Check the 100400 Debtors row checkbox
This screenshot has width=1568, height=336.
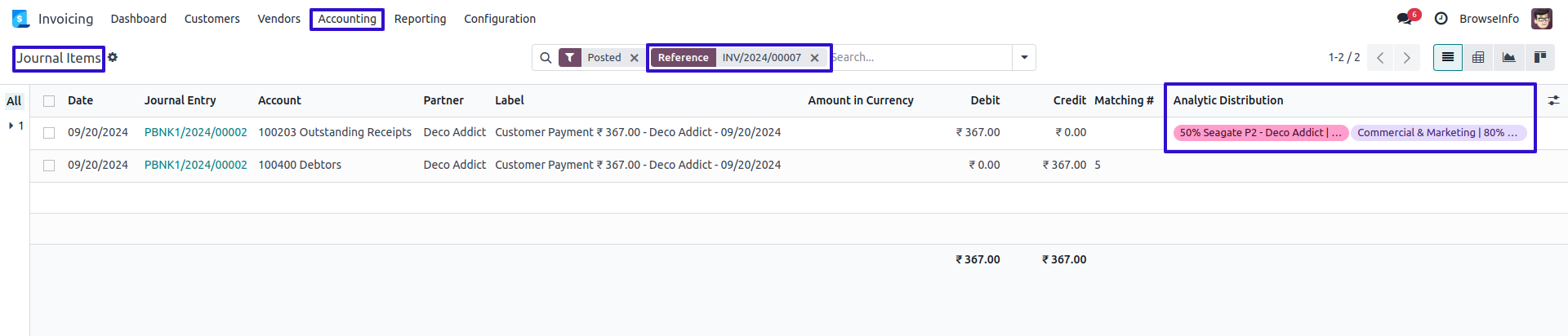pyautogui.click(x=49, y=166)
